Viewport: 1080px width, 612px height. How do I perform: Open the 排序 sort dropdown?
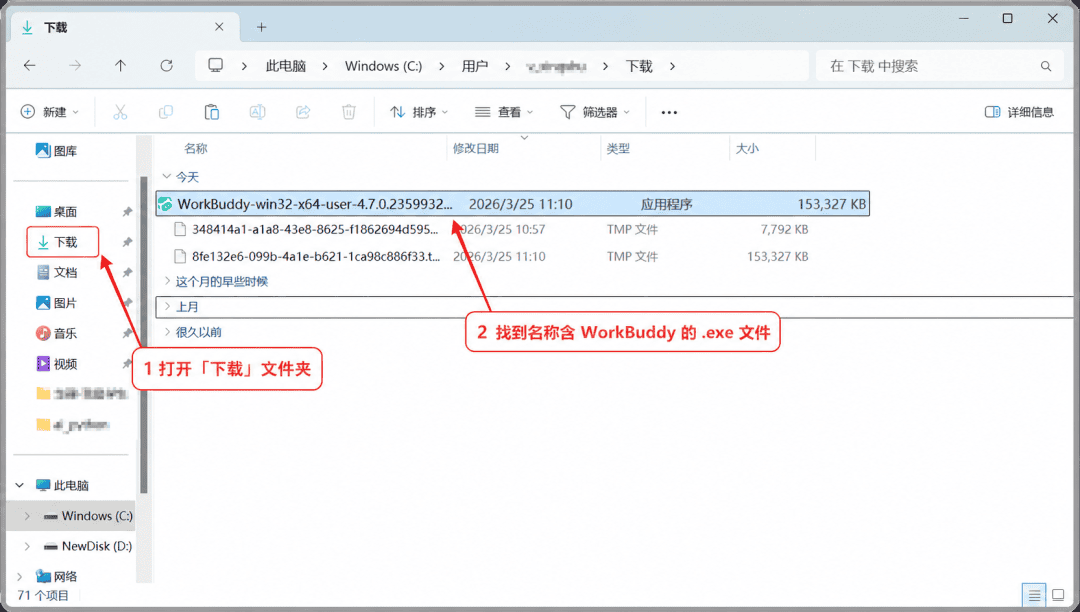point(419,112)
